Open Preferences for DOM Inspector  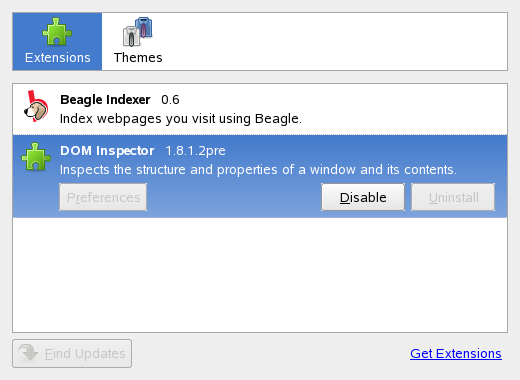pos(103,197)
